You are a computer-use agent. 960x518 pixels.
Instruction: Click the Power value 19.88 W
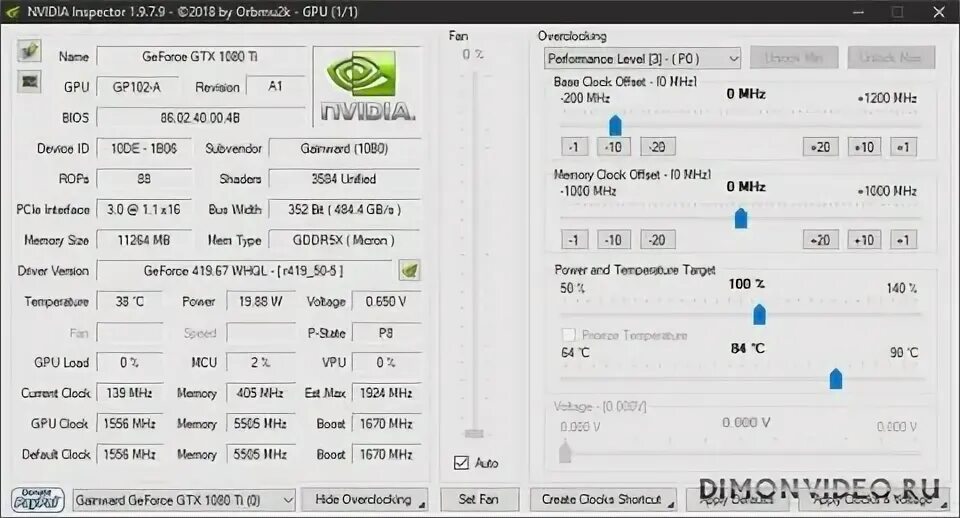tap(261, 301)
